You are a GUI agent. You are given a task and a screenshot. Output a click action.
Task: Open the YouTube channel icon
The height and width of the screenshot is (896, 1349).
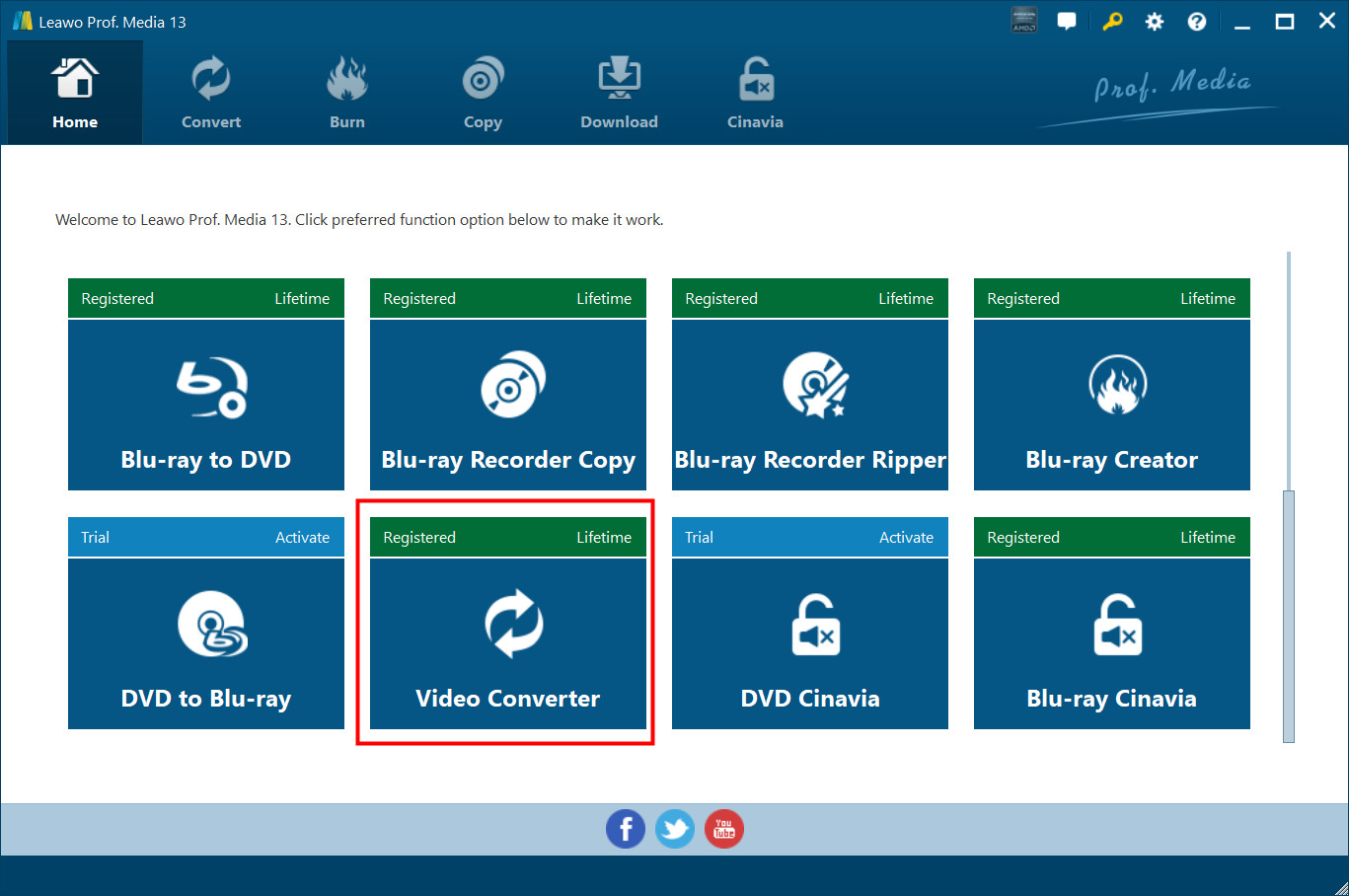[x=724, y=829]
